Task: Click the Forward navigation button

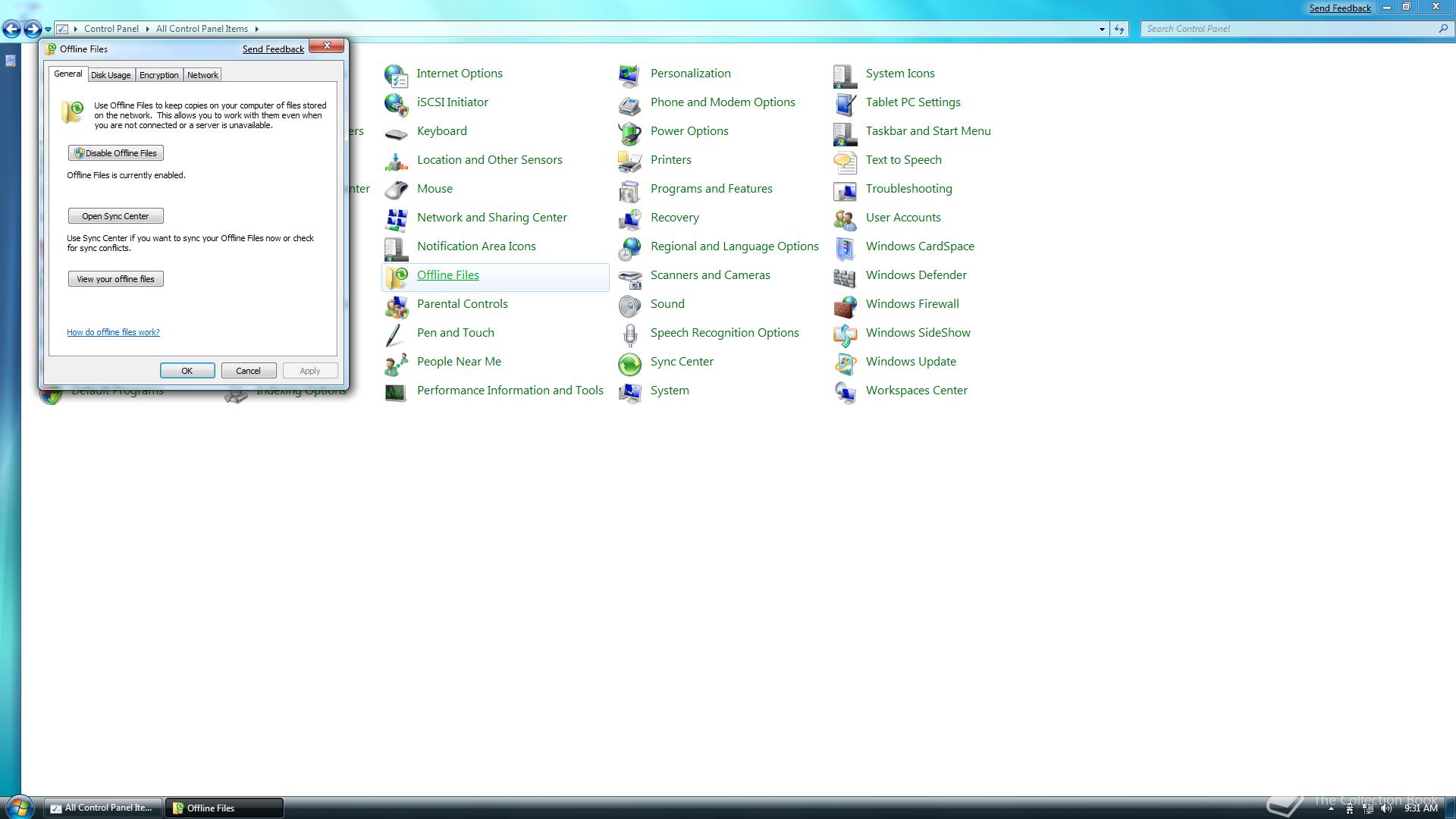Action: [x=32, y=29]
